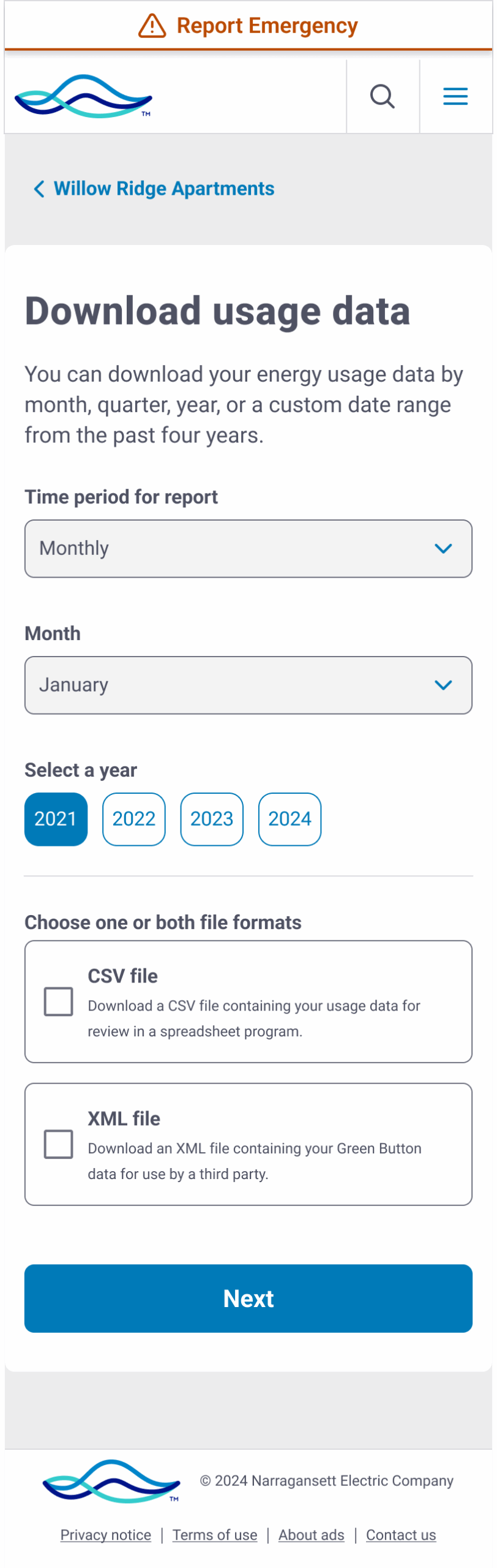Screen dimensions: 497x1568
Task: Select year 2021
Action: pos(56,819)
